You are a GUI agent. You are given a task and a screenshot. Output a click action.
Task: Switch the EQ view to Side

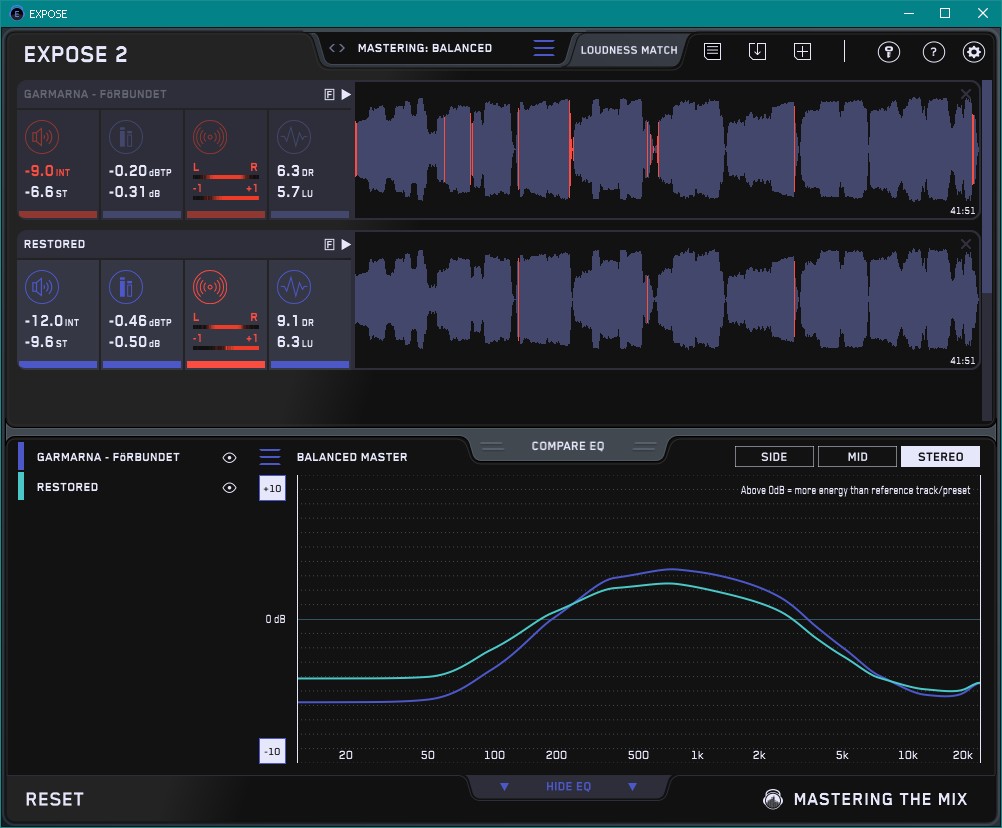pyautogui.click(x=774, y=457)
